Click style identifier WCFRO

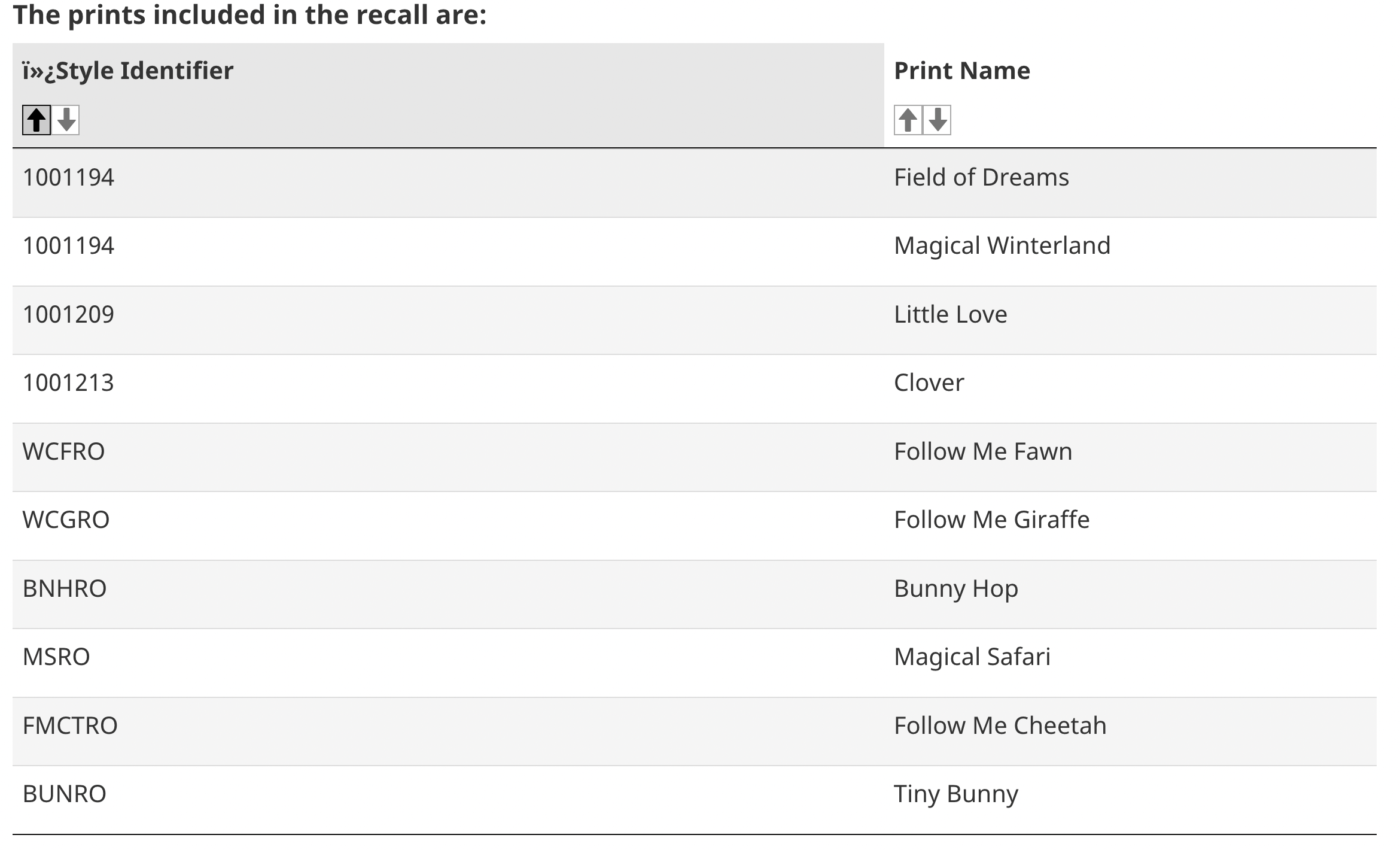click(x=63, y=452)
